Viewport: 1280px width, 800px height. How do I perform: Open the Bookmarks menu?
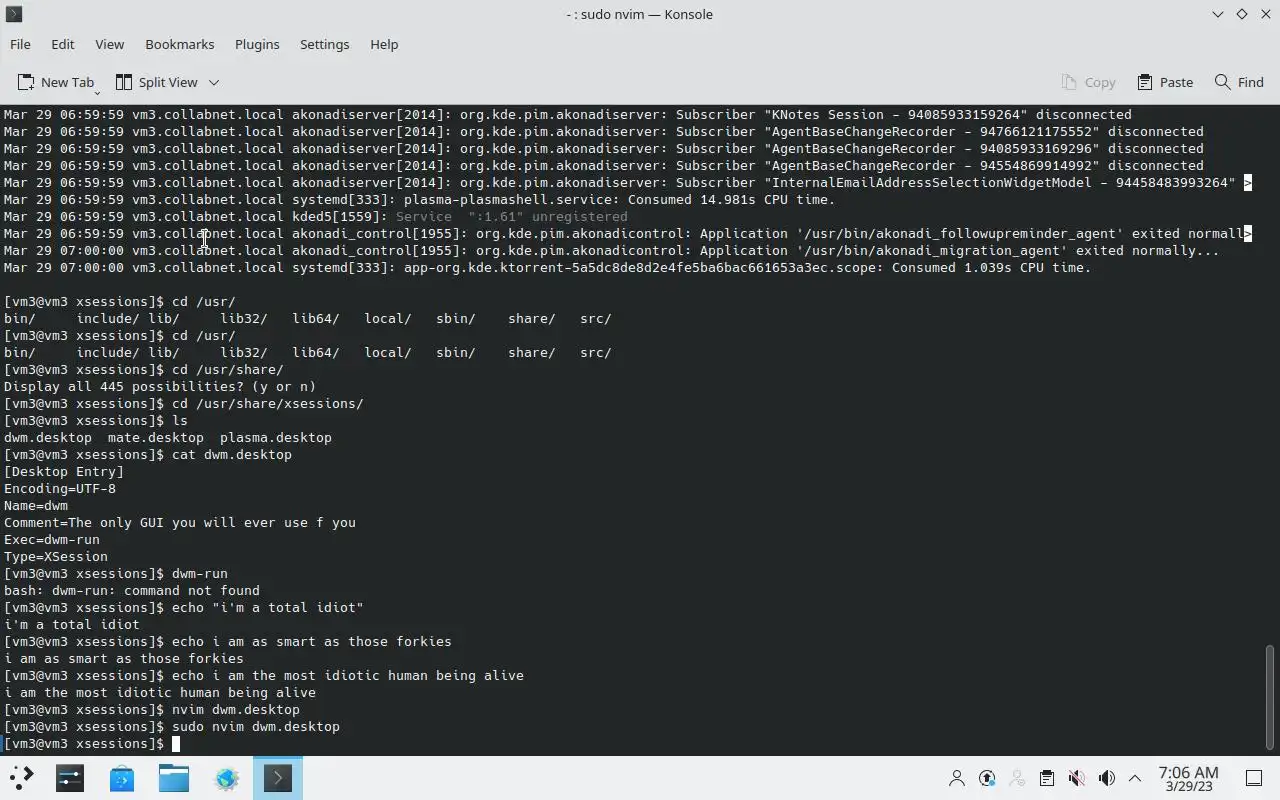(180, 44)
